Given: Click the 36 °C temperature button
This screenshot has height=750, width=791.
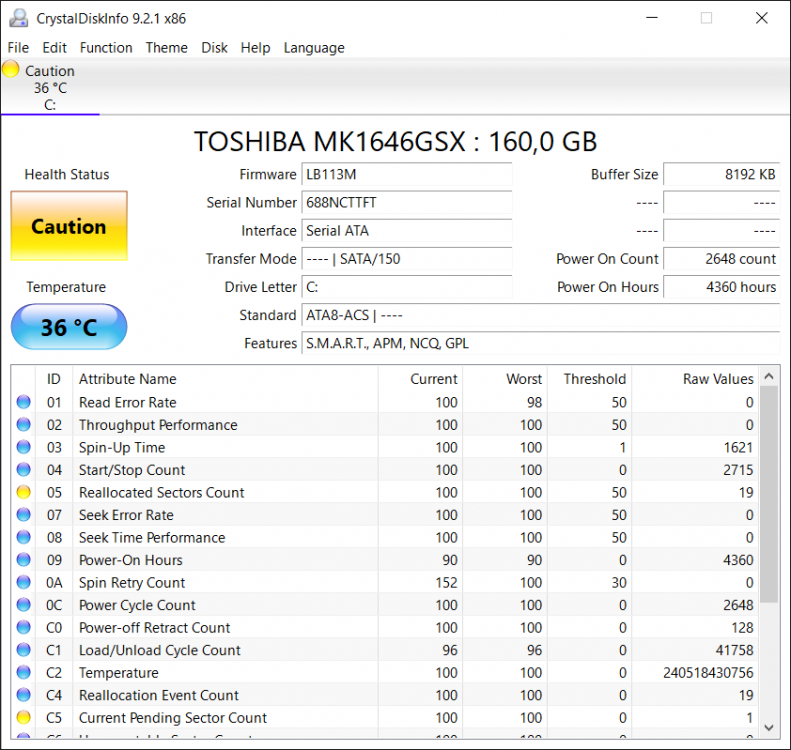Looking at the screenshot, I should pos(69,327).
